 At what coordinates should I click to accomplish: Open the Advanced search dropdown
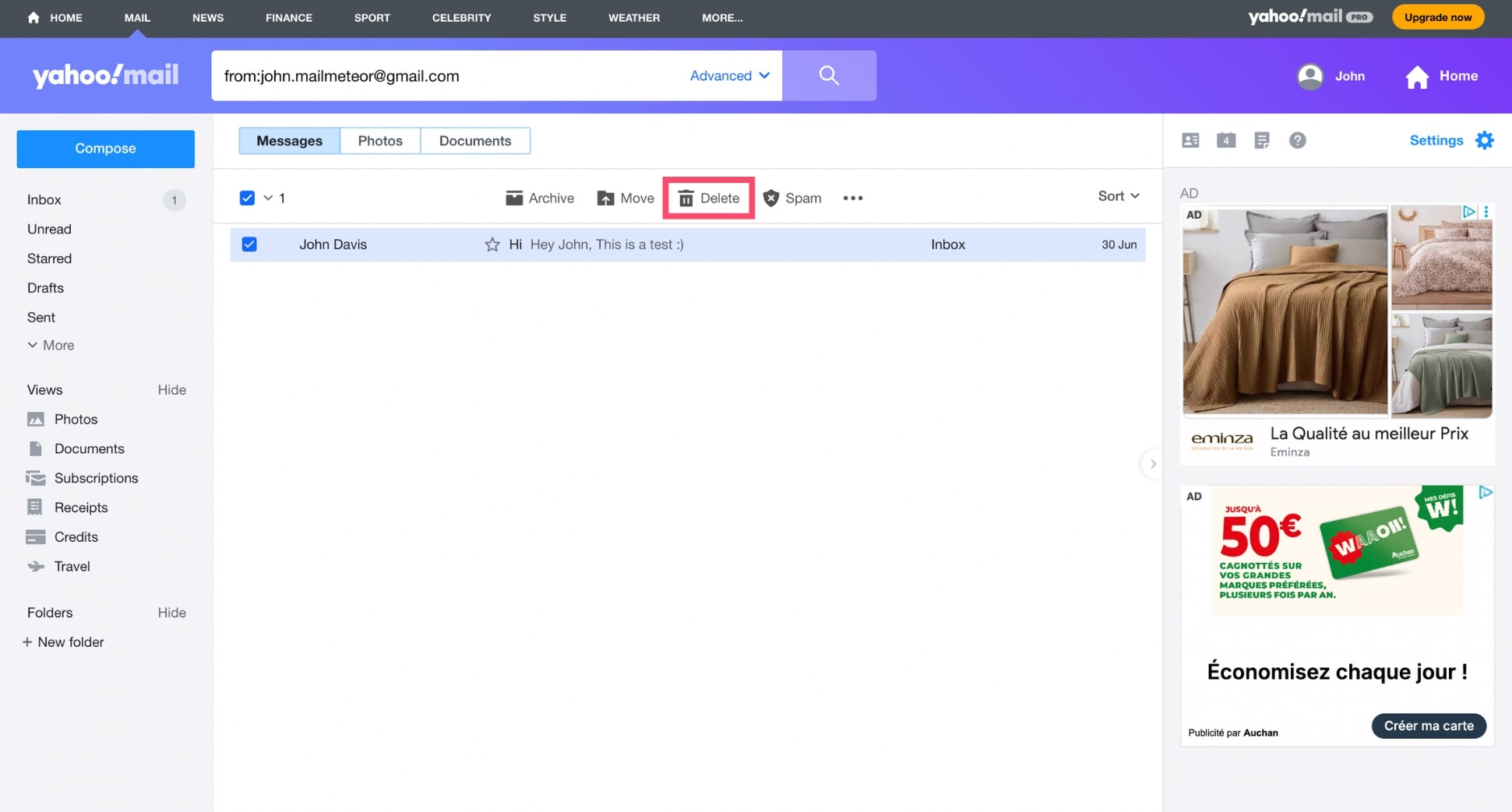(729, 76)
